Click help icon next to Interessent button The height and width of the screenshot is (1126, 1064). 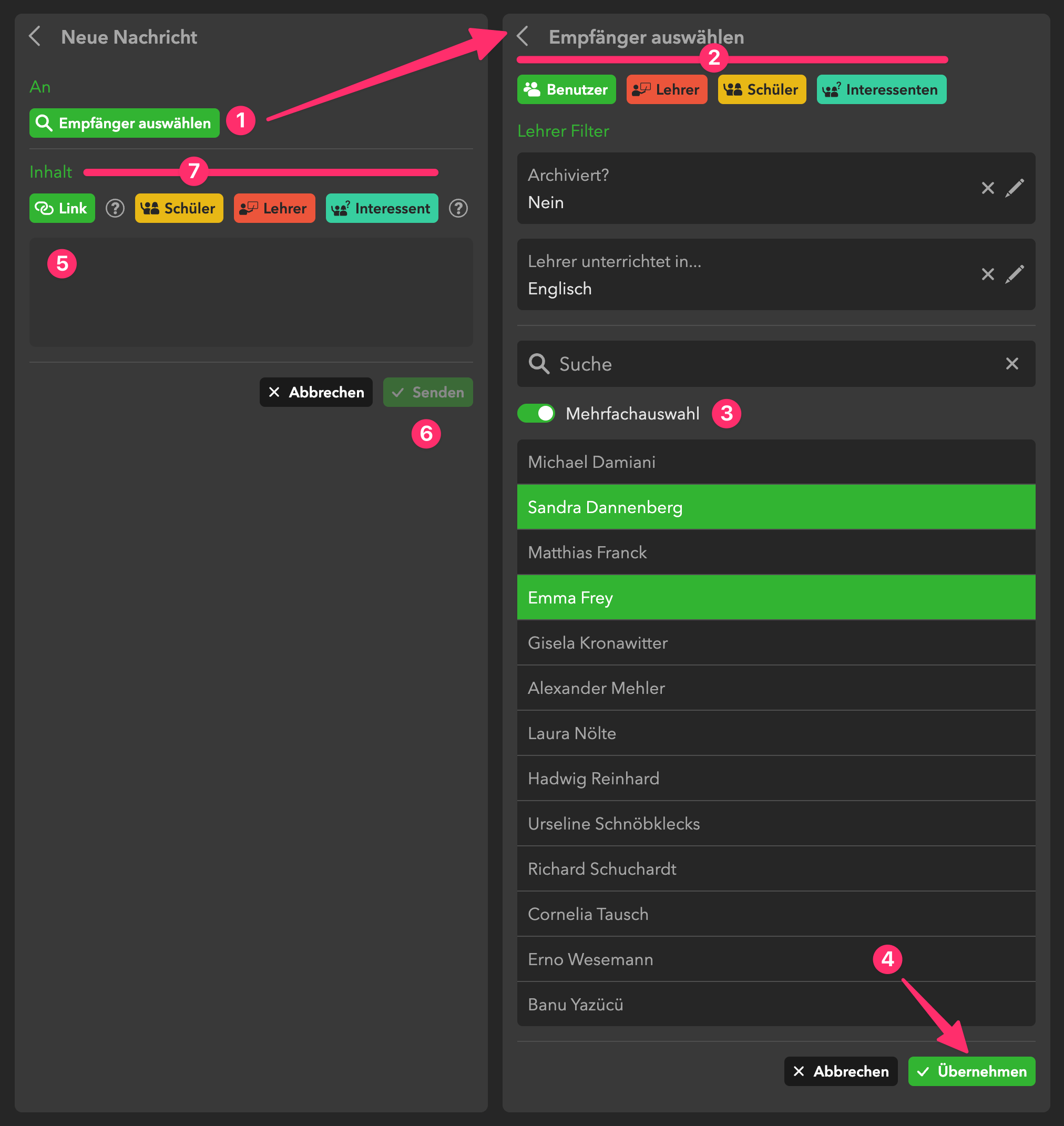458,208
